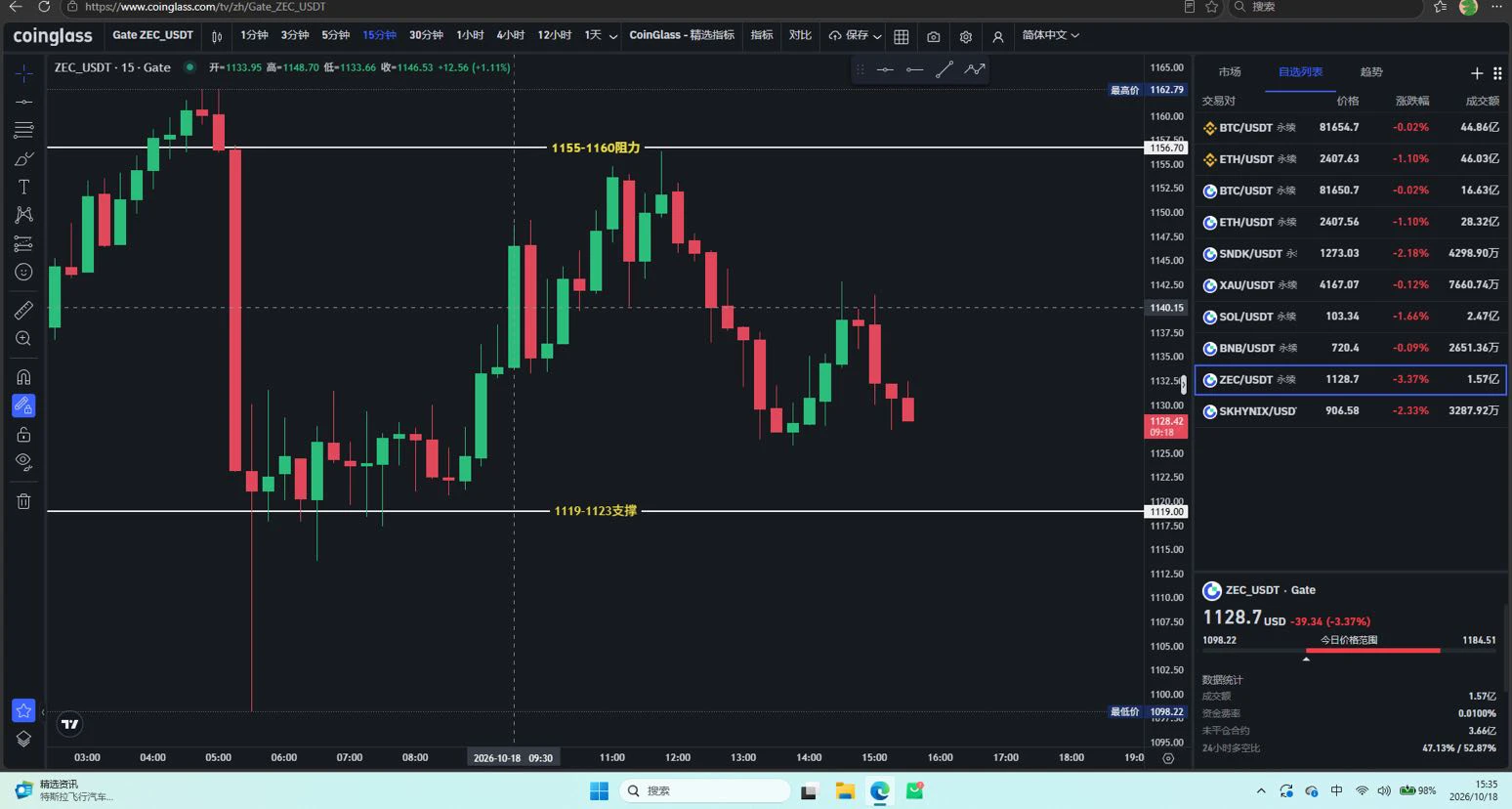The width and height of the screenshot is (1512, 809).
Task: Click 今日价格范围 price range bar
Action: pos(1349,650)
